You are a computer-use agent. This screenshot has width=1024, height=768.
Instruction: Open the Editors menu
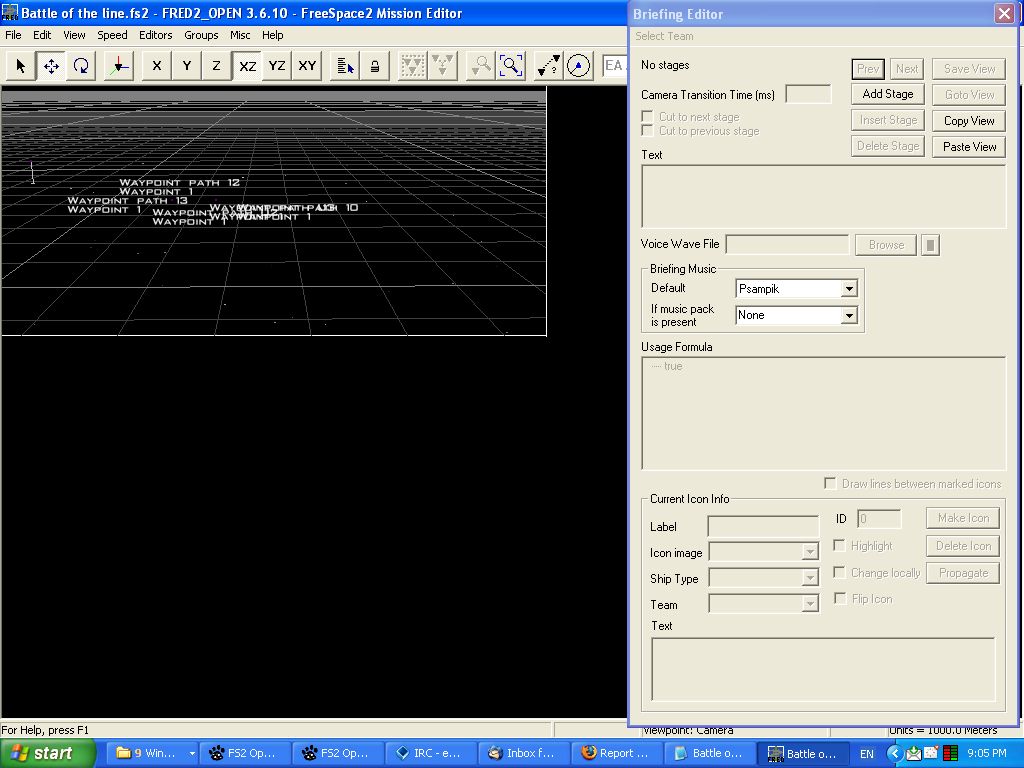(x=155, y=35)
